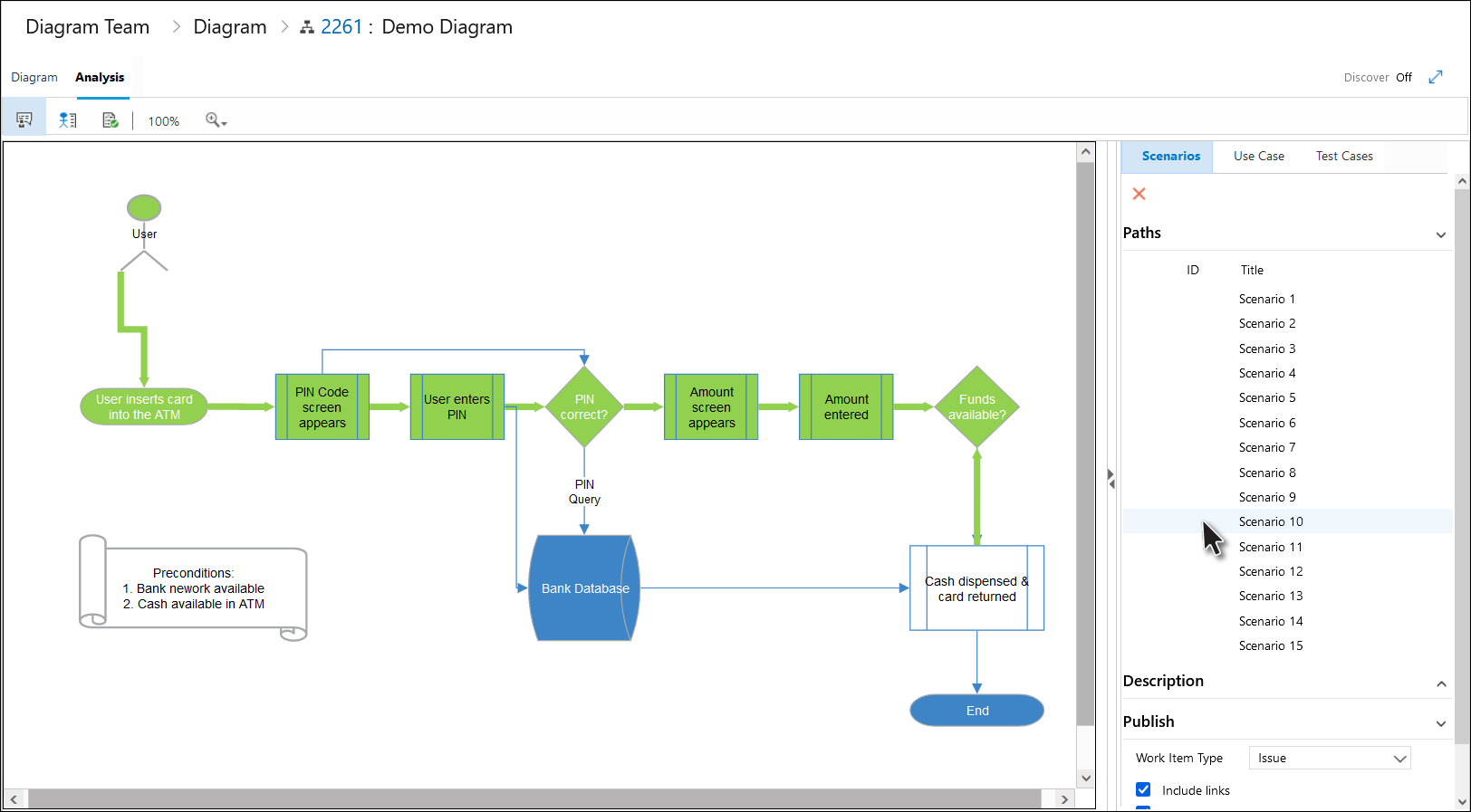Collapse the Publish section
The height and width of the screenshot is (812, 1471).
coord(1440,723)
